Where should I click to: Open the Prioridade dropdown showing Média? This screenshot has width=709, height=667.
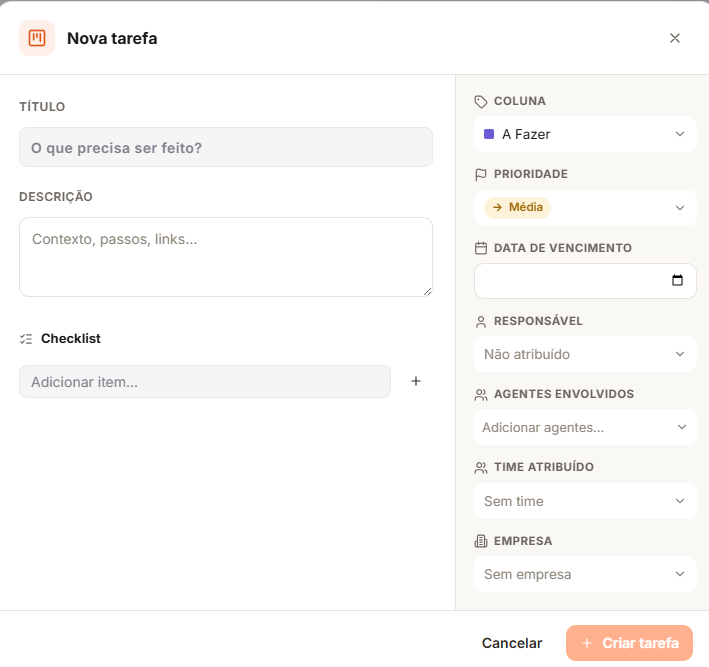coord(585,208)
